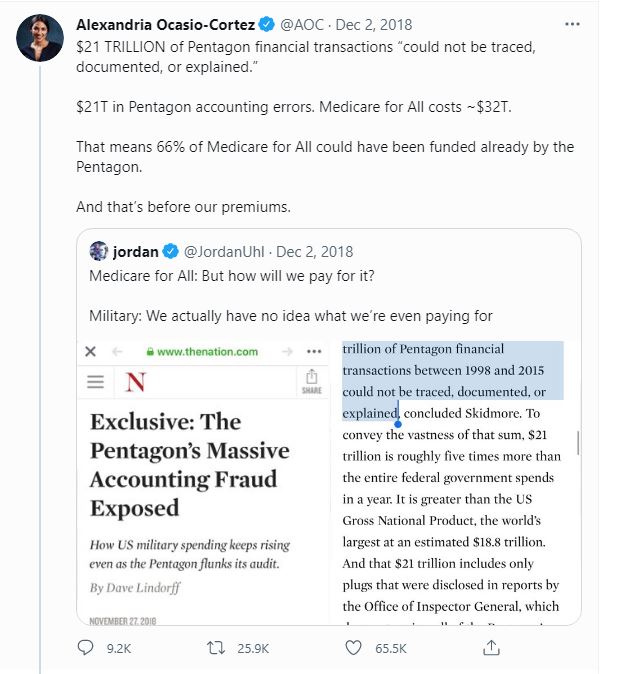Click AOC's blue verified badge

point(267,23)
